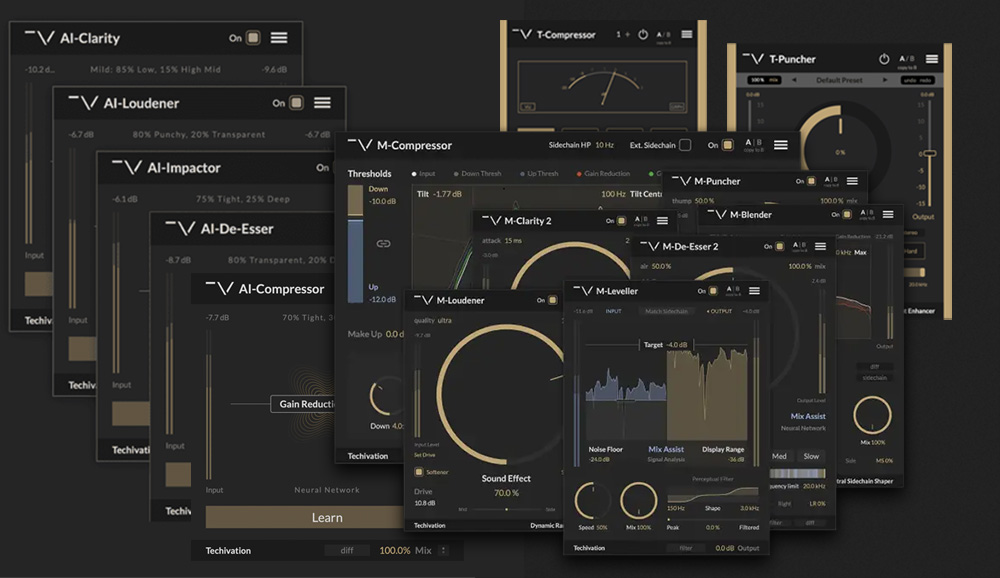Click the undo redo button in T-Puncher
The image size is (1000, 578).
click(x=918, y=80)
